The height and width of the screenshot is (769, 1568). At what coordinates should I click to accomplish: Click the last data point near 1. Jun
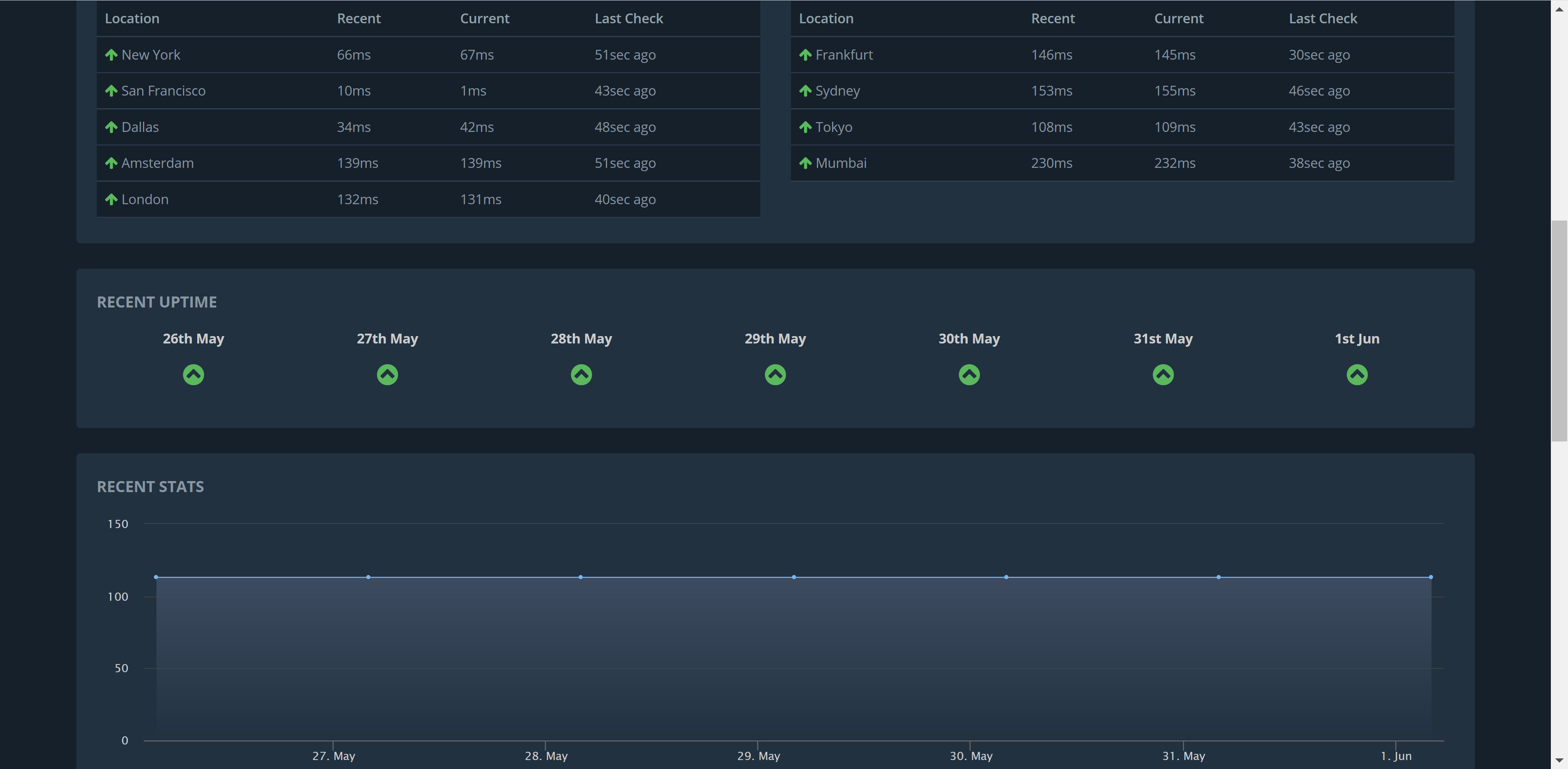tap(1430, 577)
